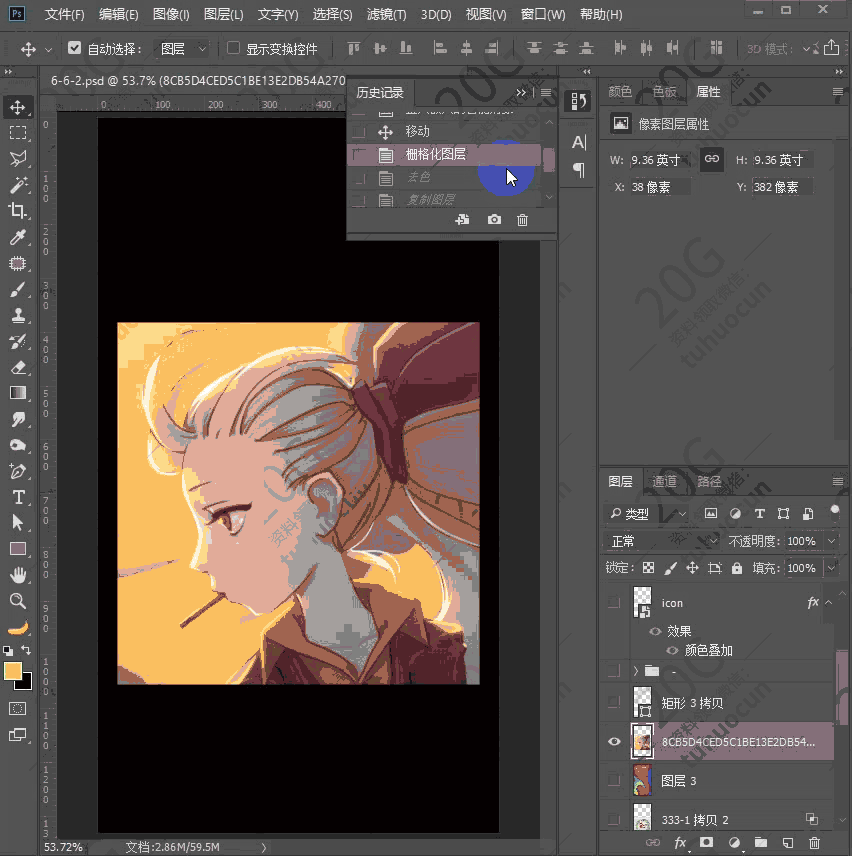Select the Rectangle shape tool

coord(17,549)
